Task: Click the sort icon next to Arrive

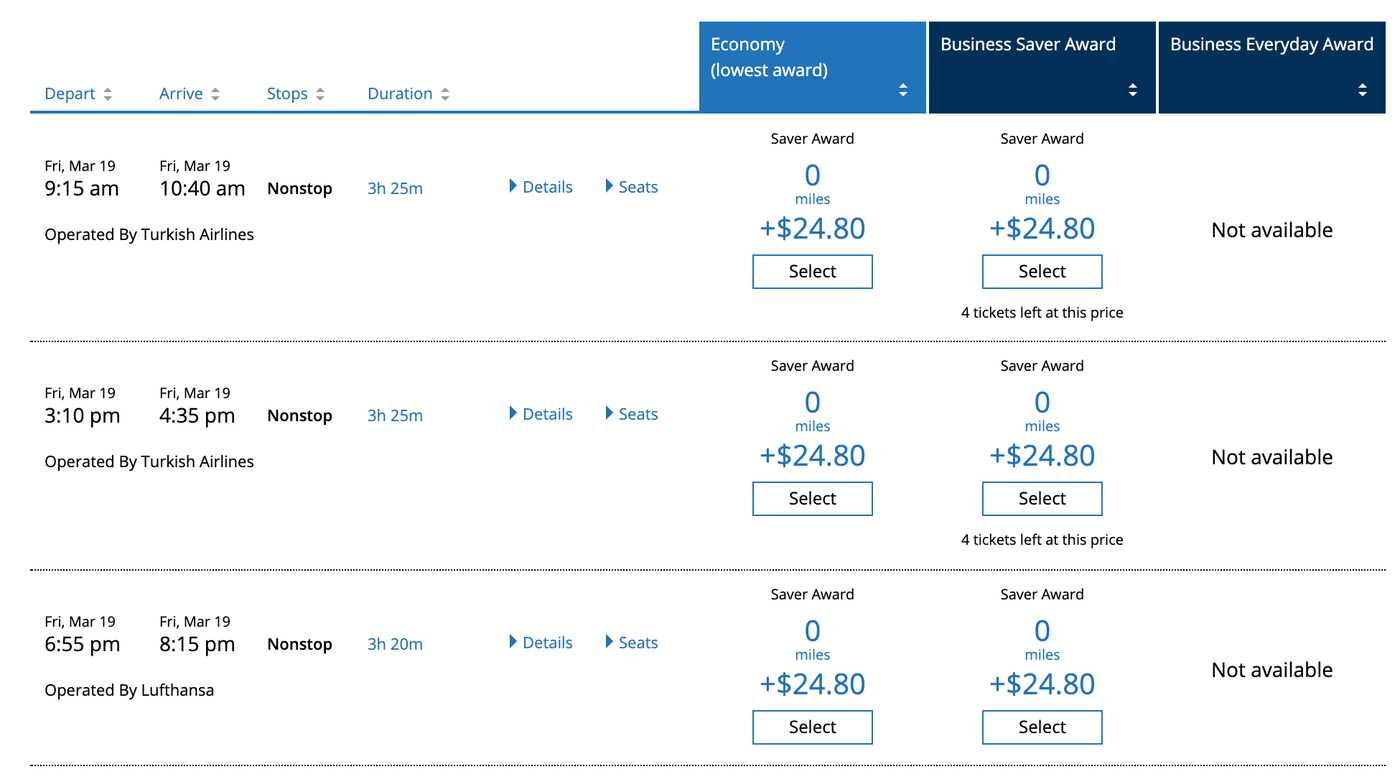Action: click(215, 93)
